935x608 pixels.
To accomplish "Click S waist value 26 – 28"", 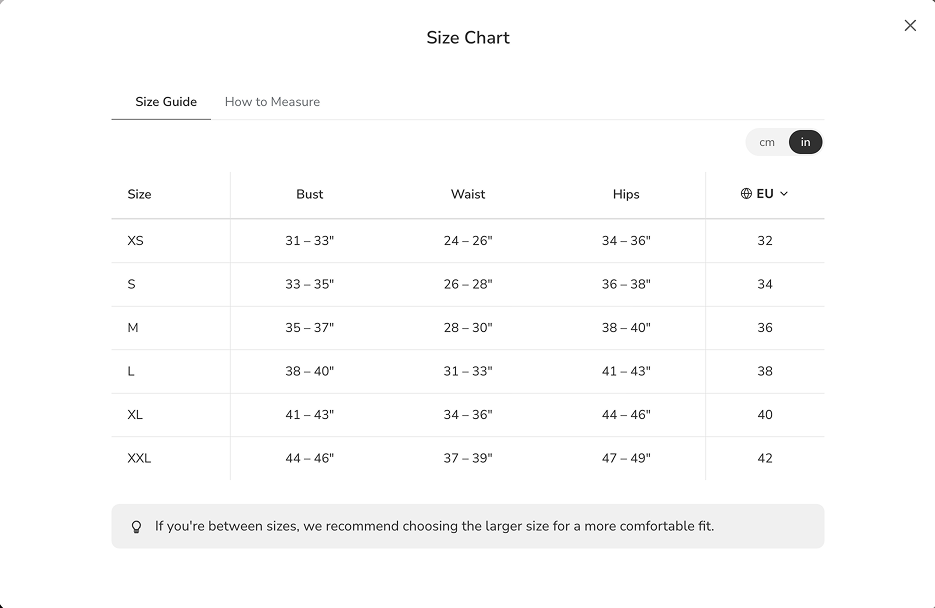I will coord(468,284).
